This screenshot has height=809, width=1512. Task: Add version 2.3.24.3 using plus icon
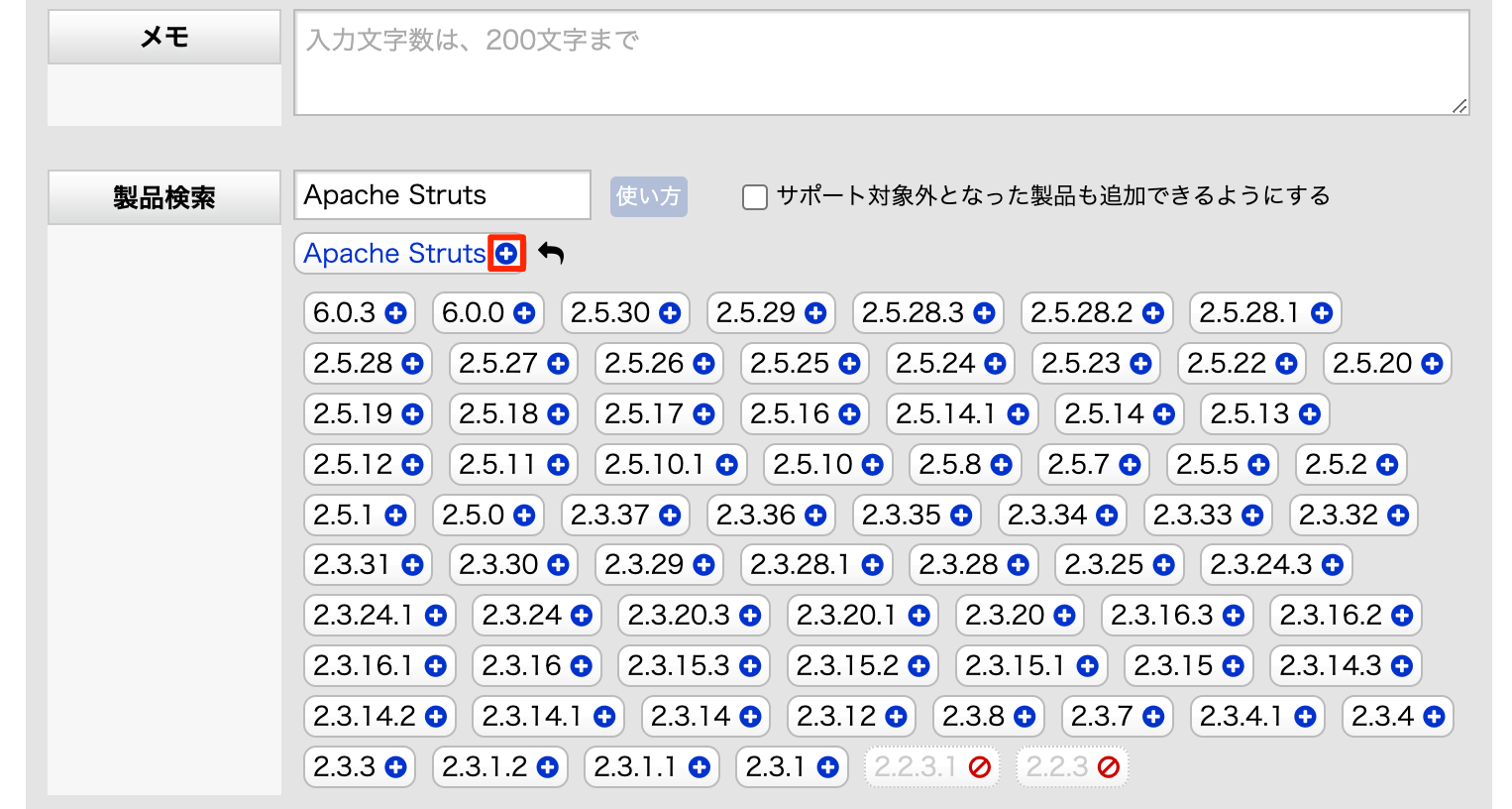tap(1333, 565)
